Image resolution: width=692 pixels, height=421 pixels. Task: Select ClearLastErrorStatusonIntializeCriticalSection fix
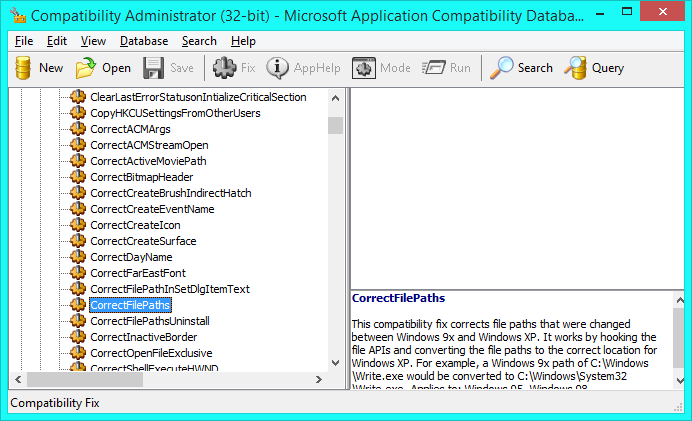[198, 97]
